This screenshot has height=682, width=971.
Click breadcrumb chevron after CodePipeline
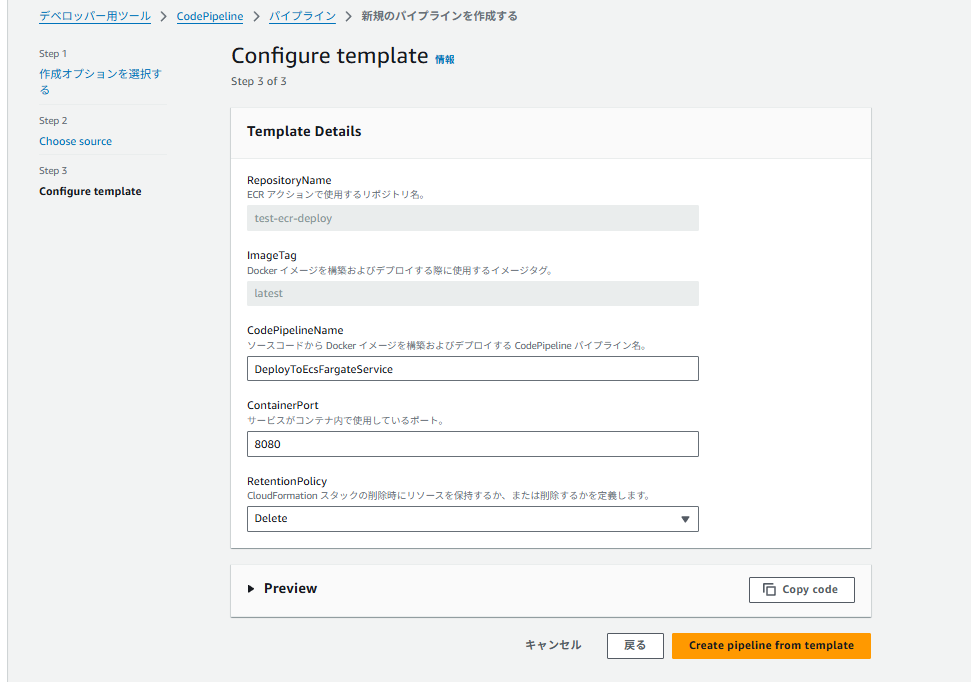(256, 17)
